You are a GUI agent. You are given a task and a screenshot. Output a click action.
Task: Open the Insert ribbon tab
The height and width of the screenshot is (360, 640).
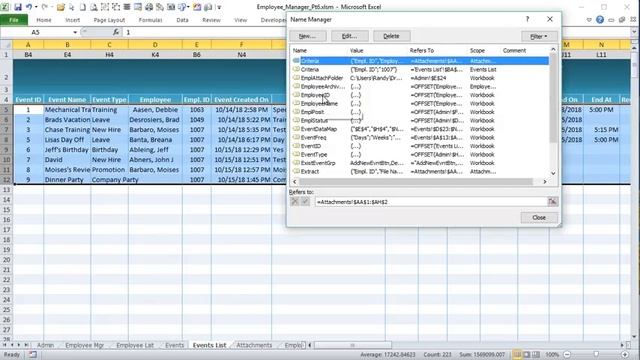tap(73, 20)
